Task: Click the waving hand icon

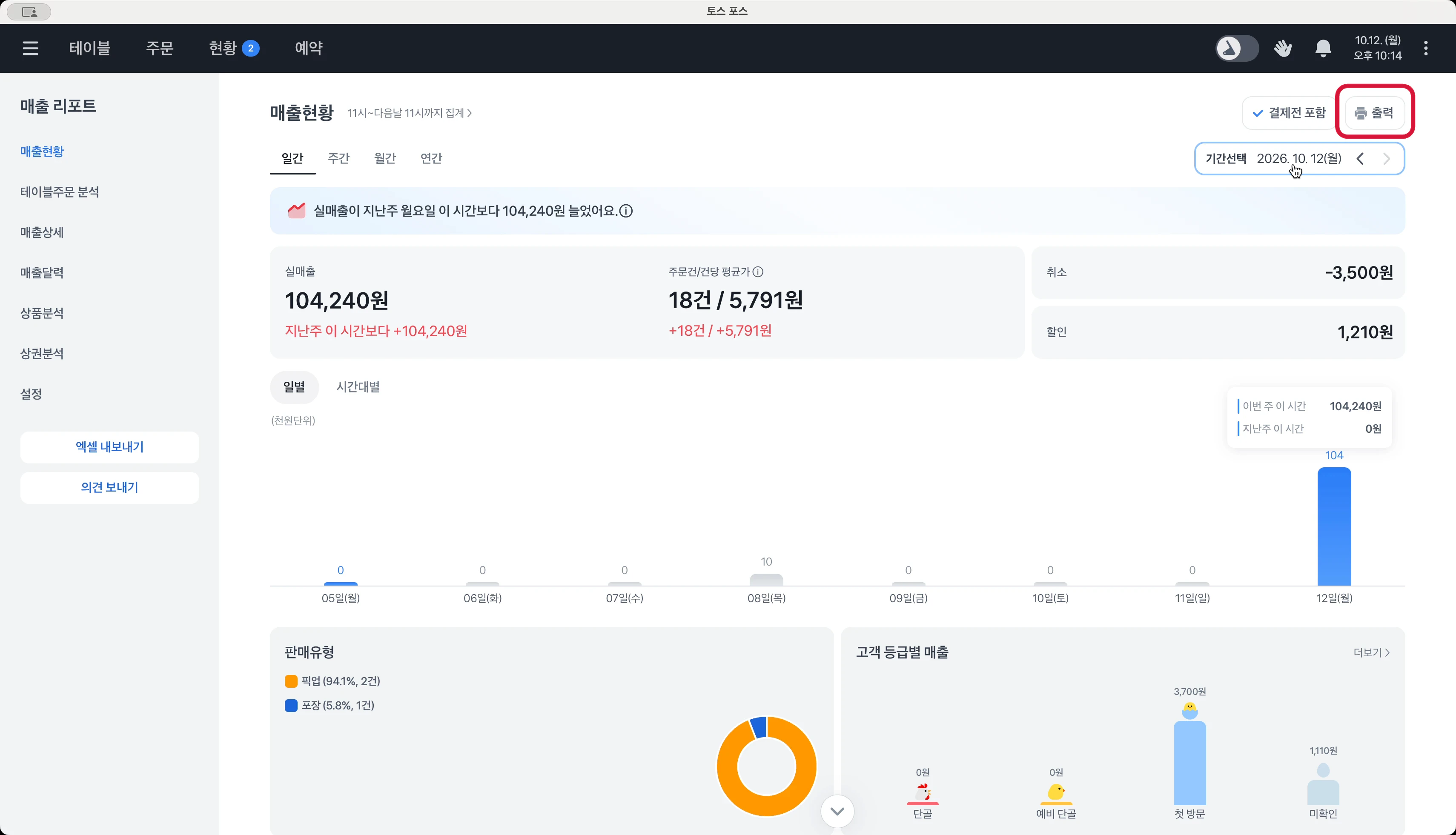Action: 1283,48
